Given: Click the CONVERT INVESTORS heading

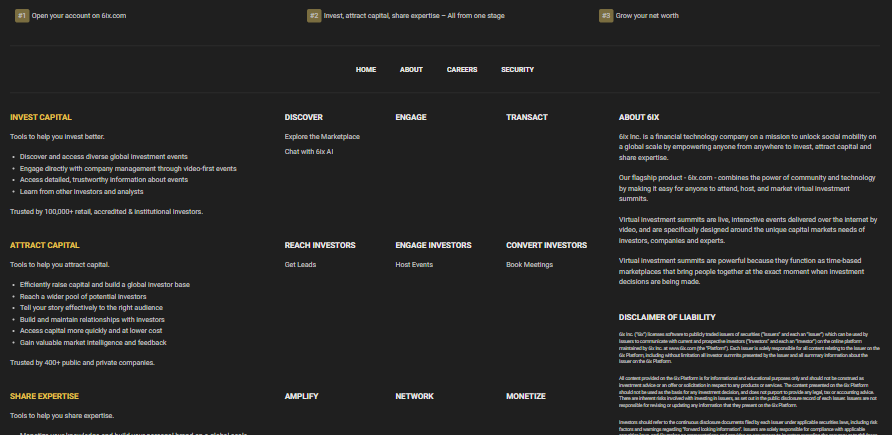Looking at the screenshot, I should pos(546,245).
